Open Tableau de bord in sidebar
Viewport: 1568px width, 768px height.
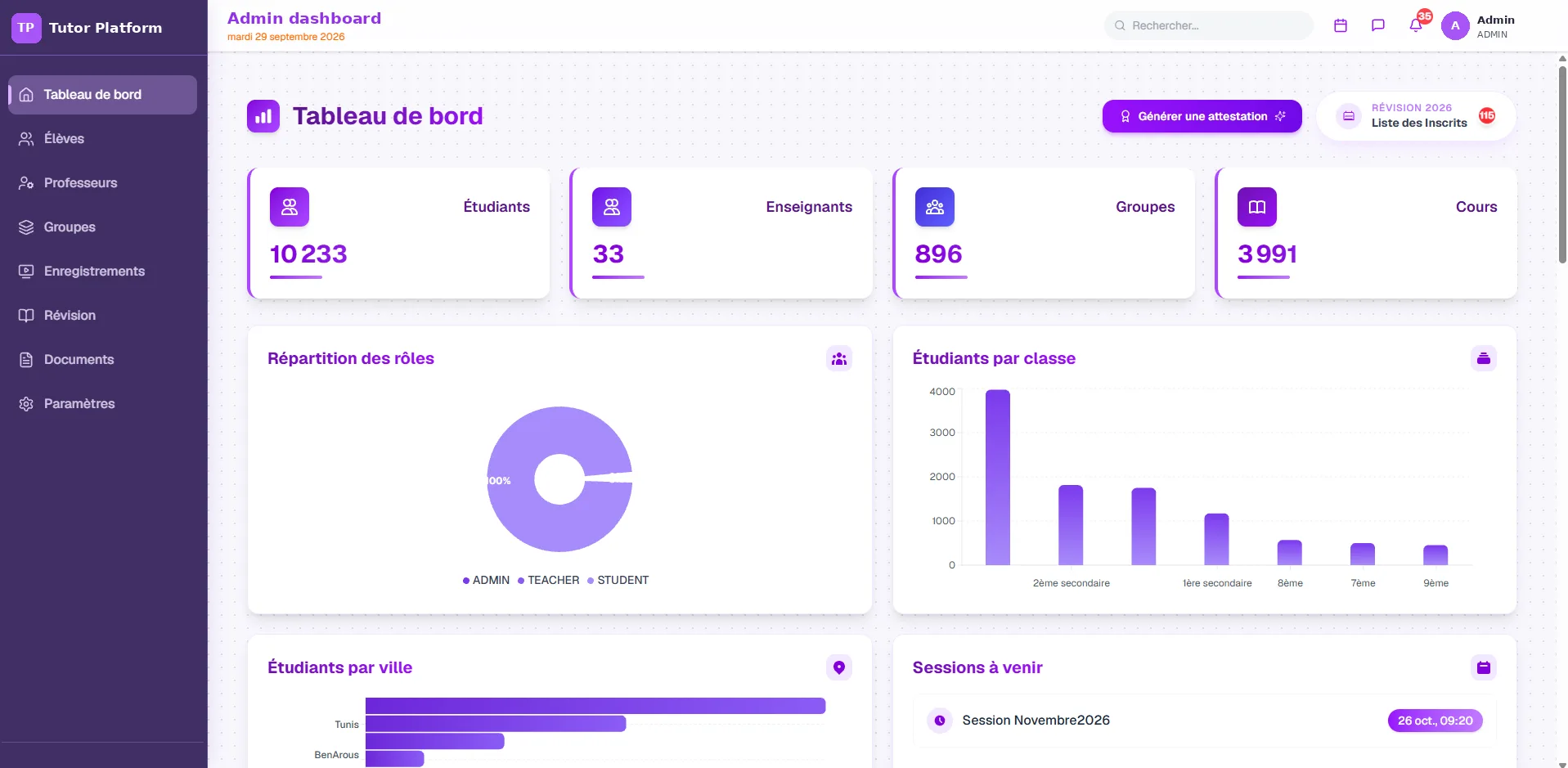102,95
